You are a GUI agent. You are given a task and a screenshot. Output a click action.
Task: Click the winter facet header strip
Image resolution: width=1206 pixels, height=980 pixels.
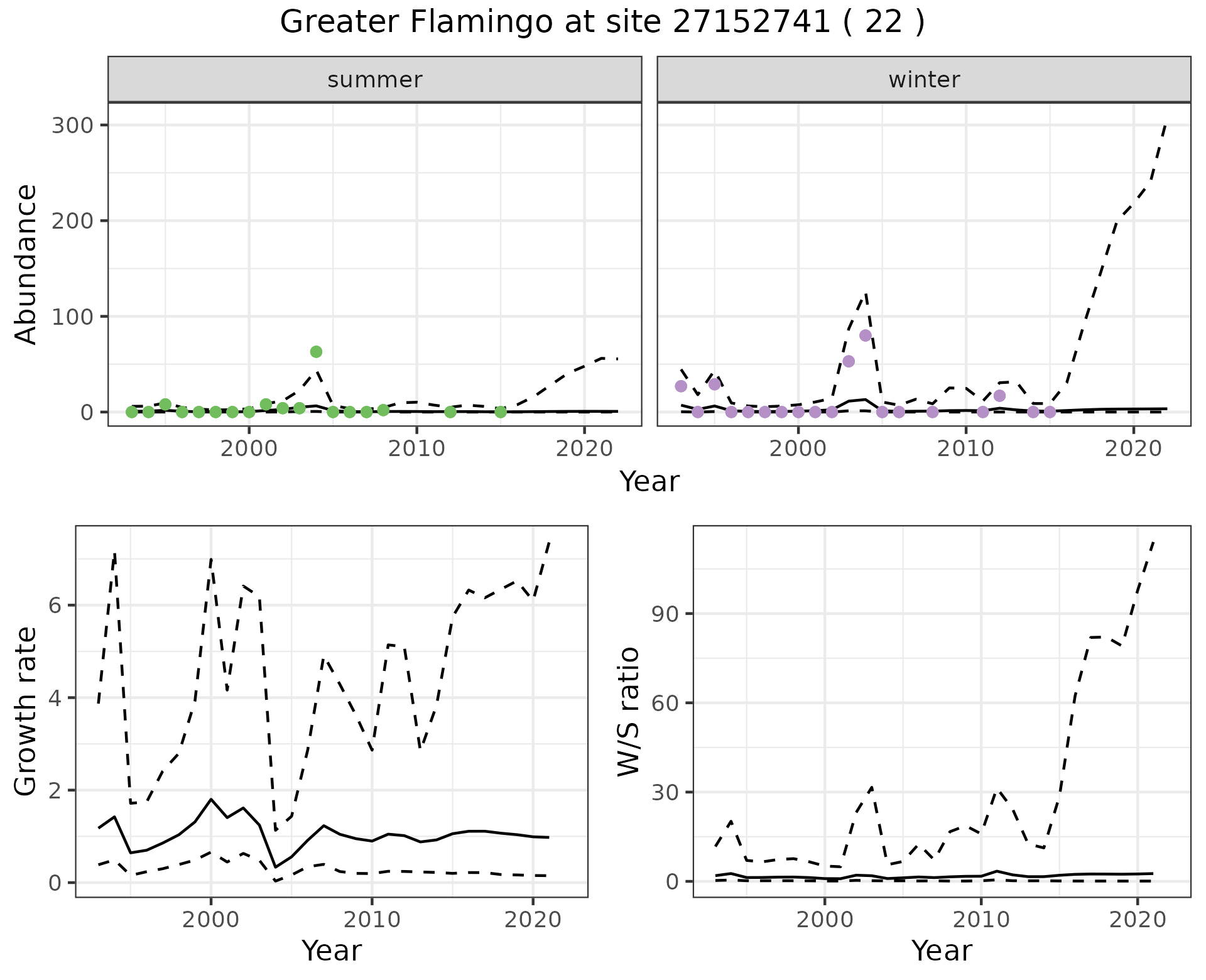coord(924,80)
